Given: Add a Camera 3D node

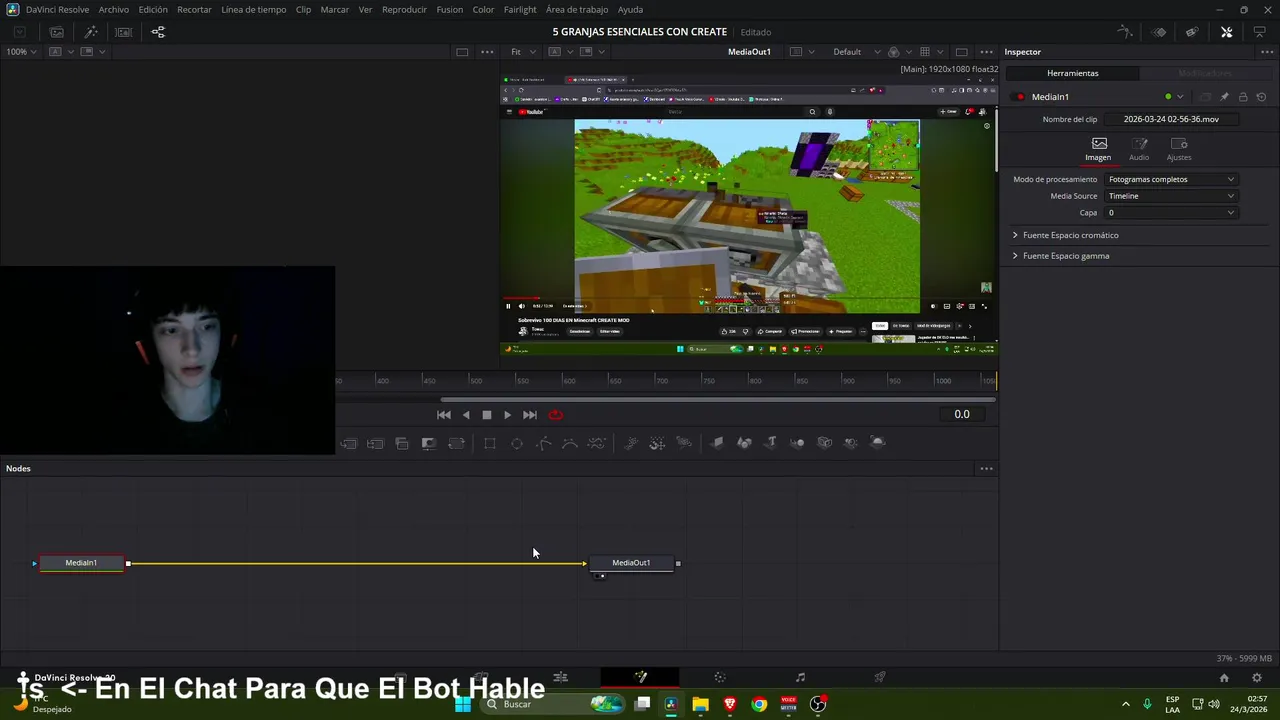Looking at the screenshot, I should [x=824, y=443].
